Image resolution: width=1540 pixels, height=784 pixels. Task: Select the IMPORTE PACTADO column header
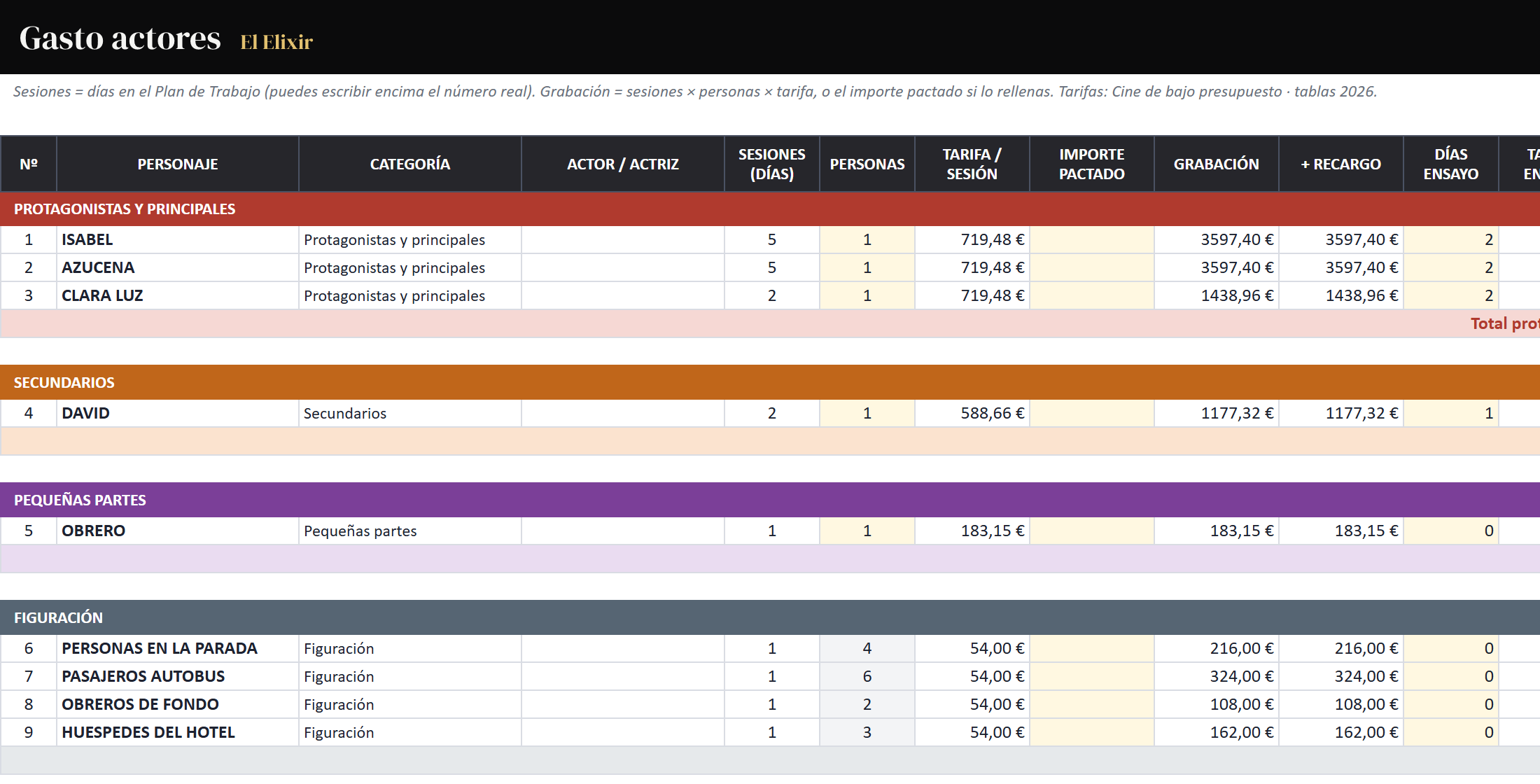[x=1092, y=164]
